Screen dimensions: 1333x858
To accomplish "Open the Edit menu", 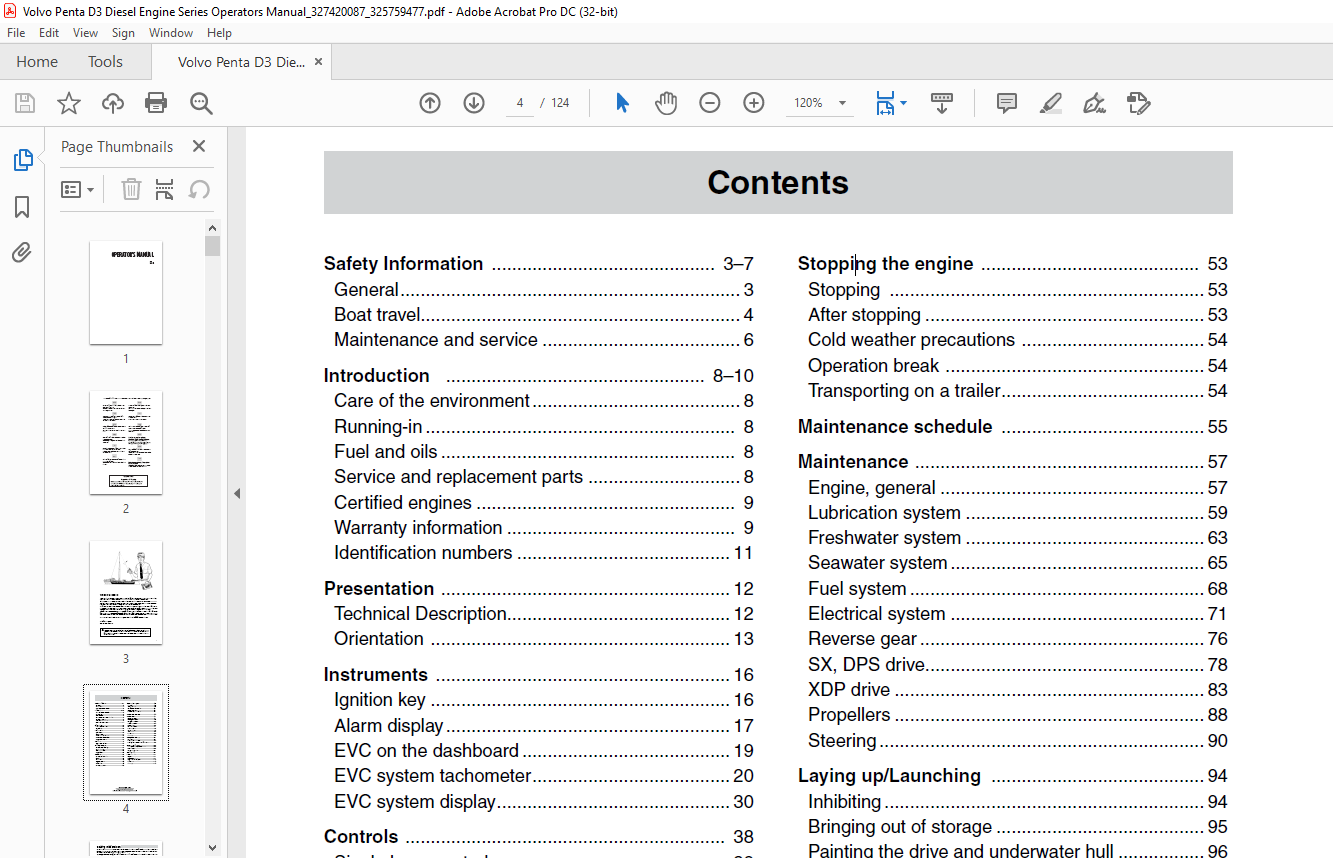I will point(49,33).
